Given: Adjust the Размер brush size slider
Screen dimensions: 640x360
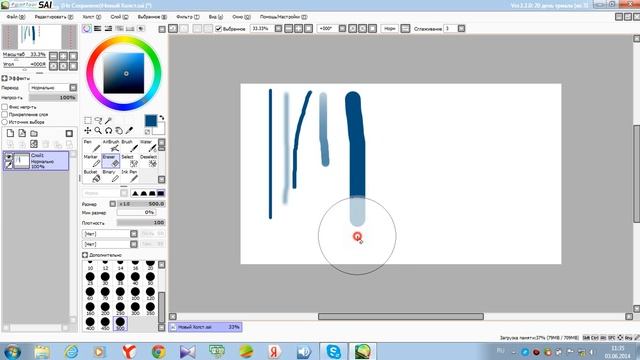Looking at the screenshot, I should pos(141,204).
